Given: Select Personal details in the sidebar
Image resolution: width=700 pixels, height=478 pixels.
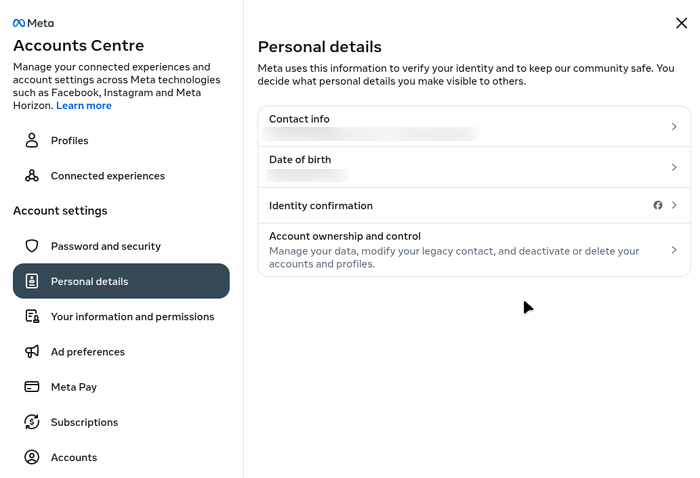Looking at the screenshot, I should pos(121,281).
